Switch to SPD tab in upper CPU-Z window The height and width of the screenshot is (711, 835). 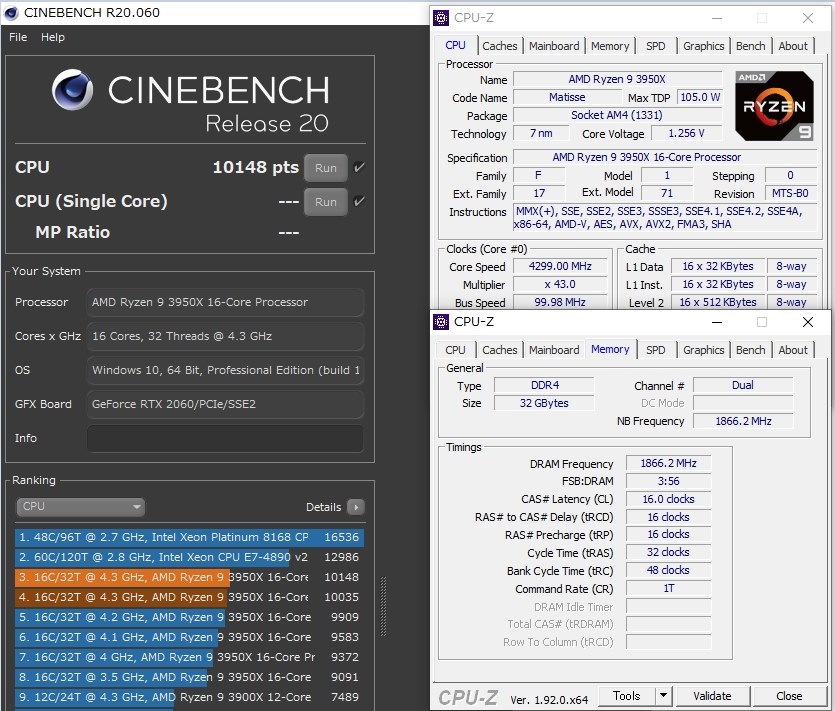(x=656, y=46)
